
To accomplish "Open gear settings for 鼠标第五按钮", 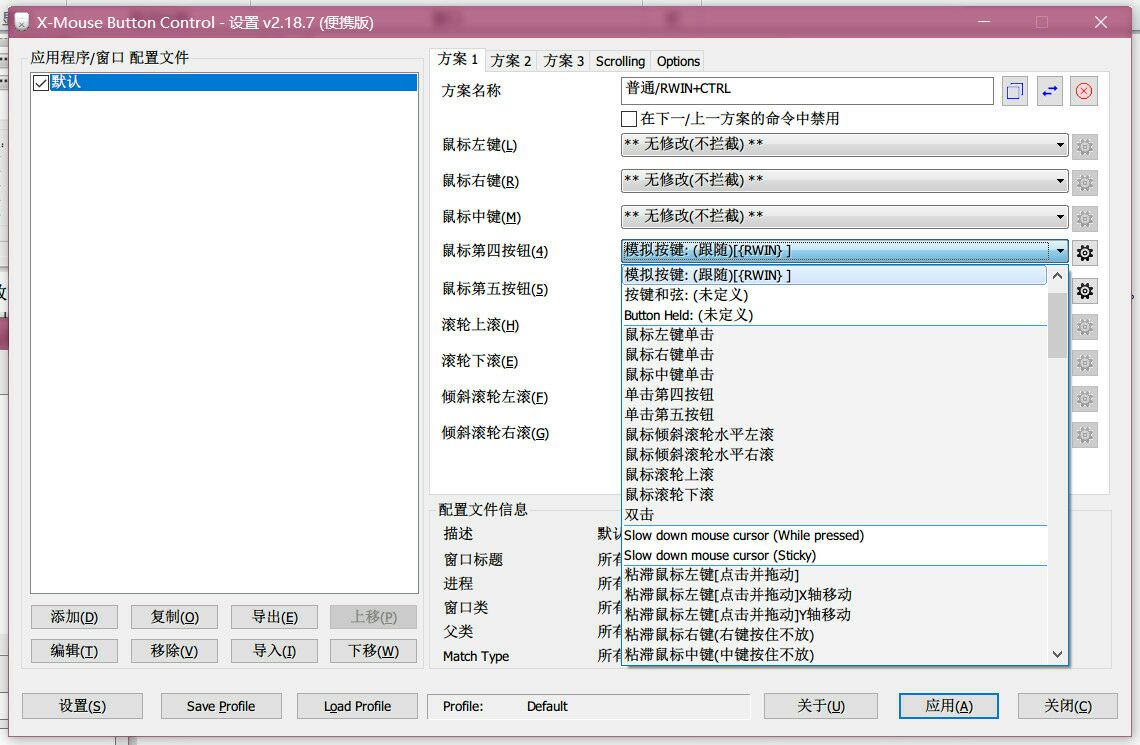I will (1085, 291).
